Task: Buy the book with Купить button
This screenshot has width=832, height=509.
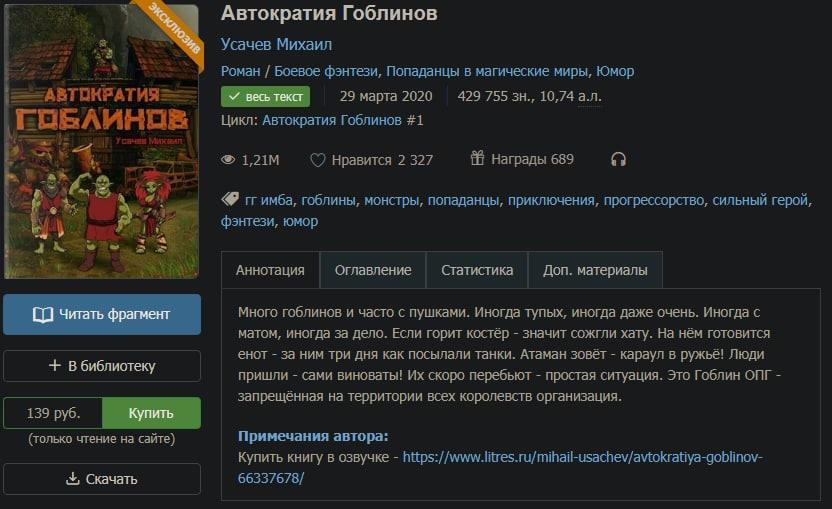Action: coord(151,413)
